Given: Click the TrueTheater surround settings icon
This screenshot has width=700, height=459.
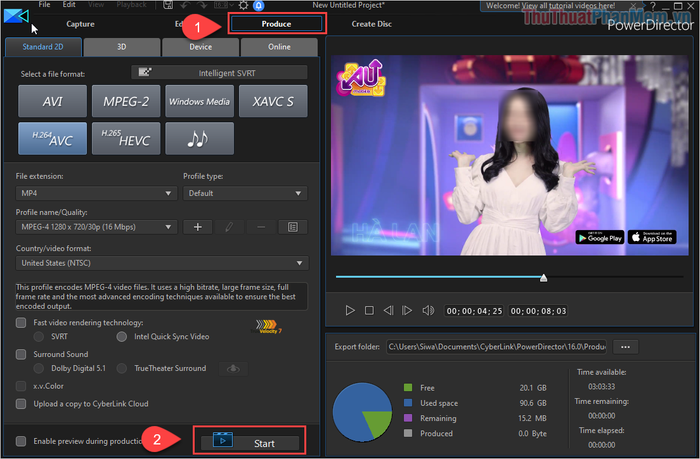Looking at the screenshot, I should tap(233, 369).
